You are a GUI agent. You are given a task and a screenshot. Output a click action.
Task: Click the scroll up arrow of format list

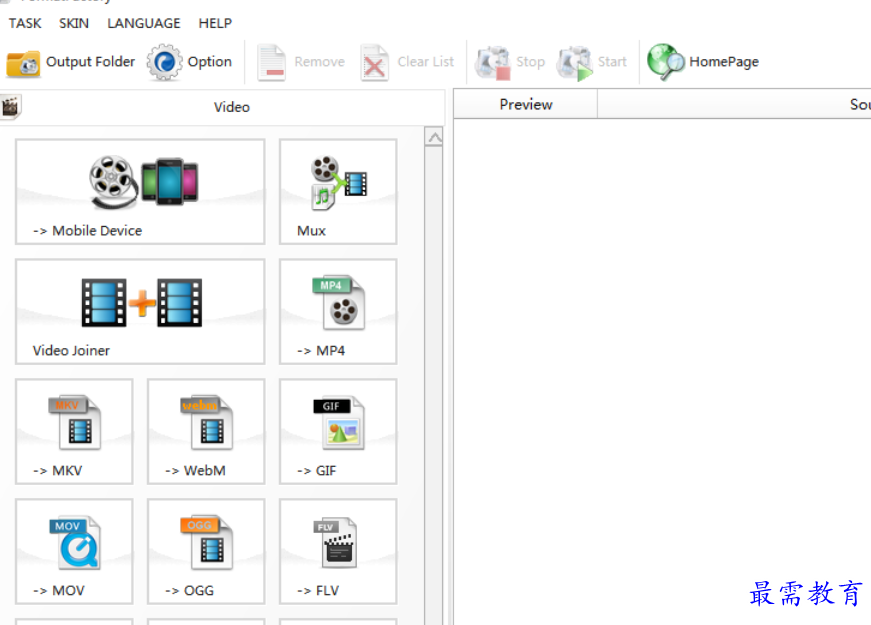pyautogui.click(x=434, y=137)
